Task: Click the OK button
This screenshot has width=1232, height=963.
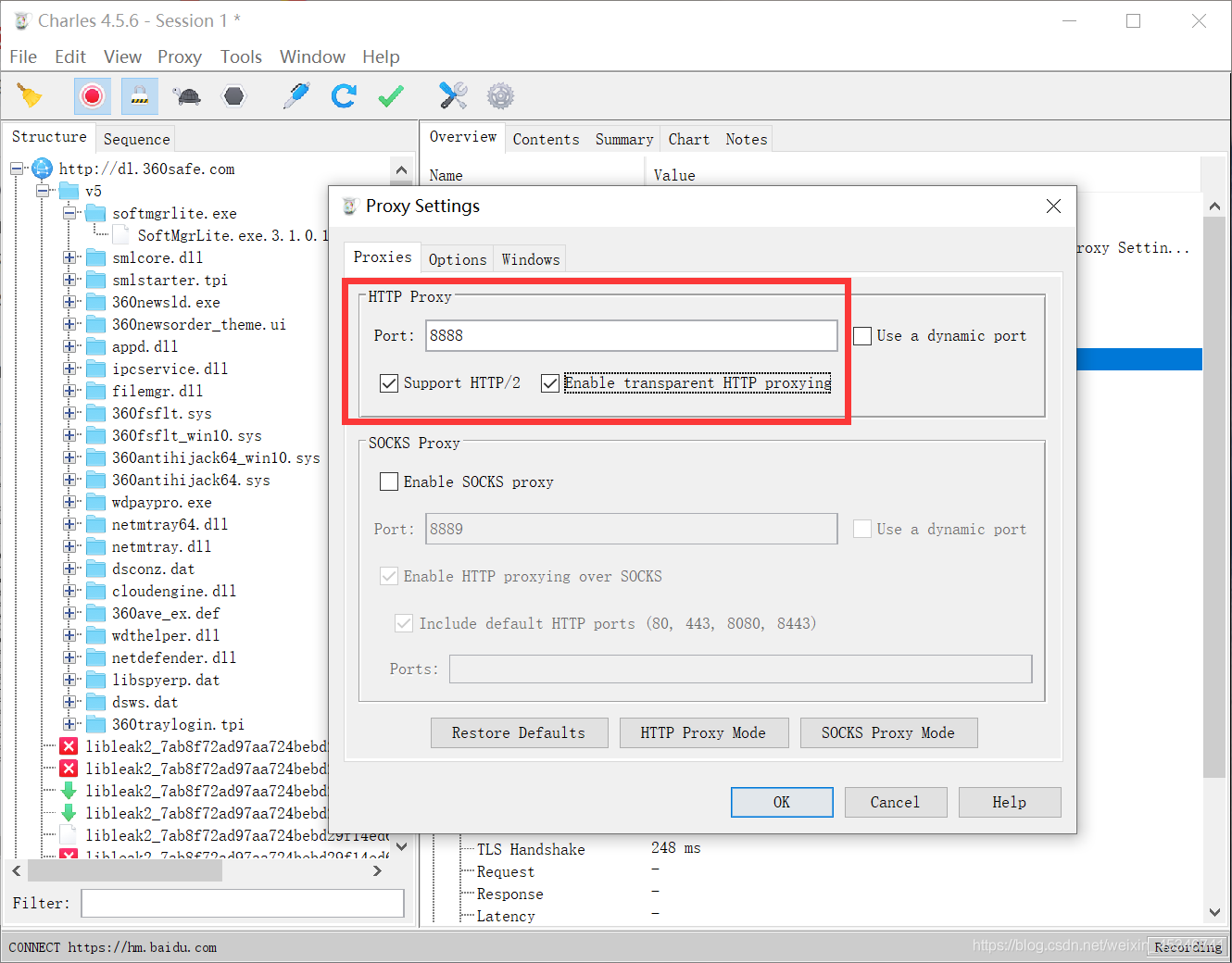Action: point(782,802)
